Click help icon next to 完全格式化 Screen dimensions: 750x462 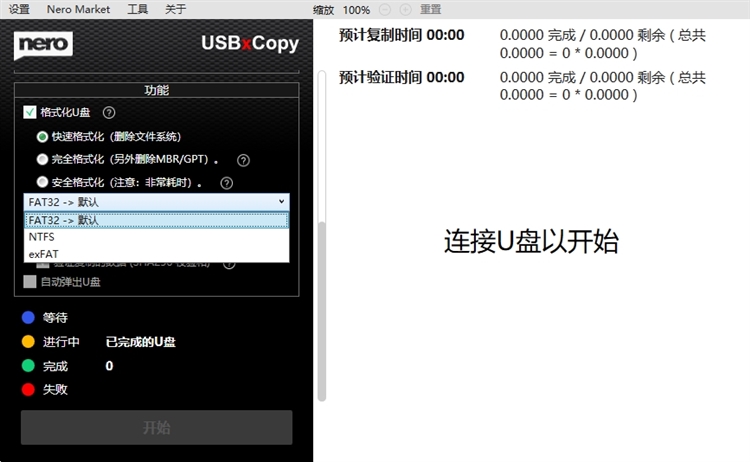(x=243, y=160)
